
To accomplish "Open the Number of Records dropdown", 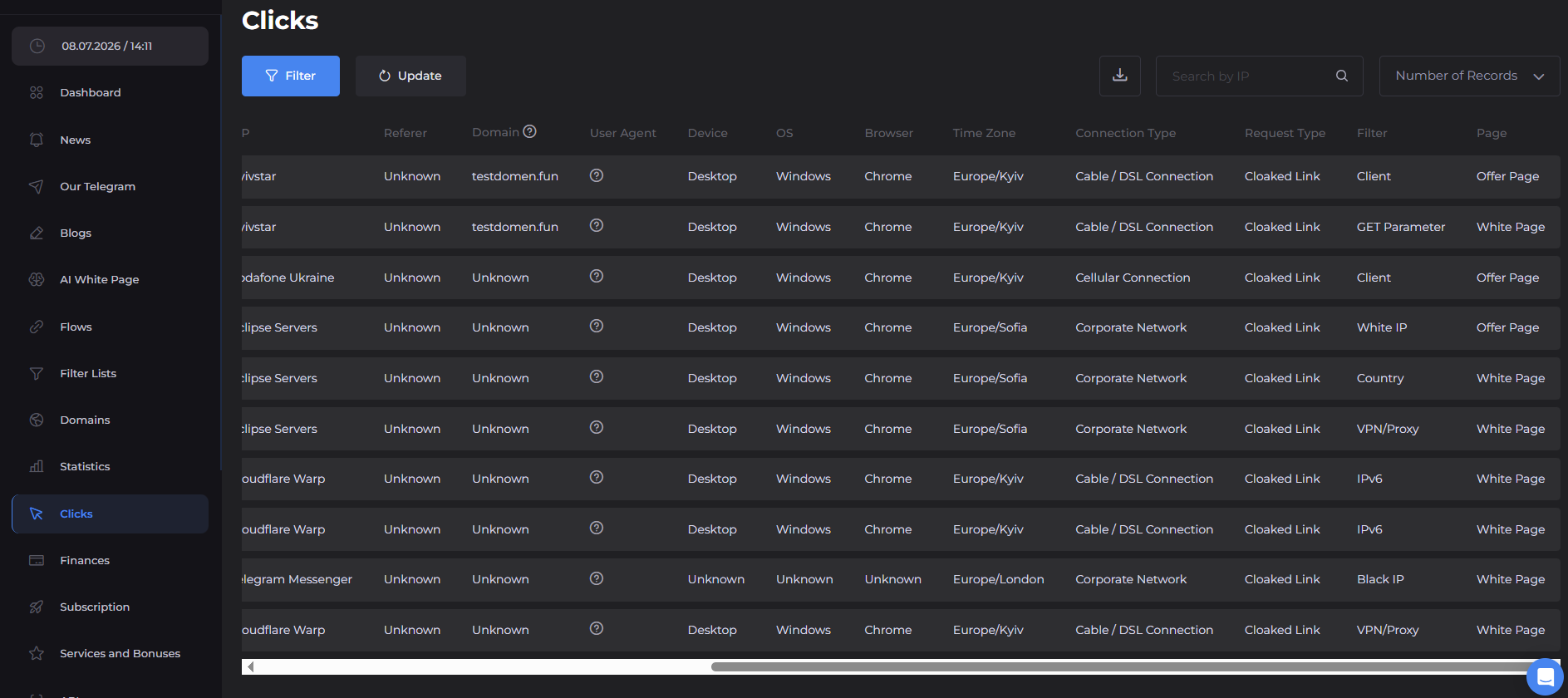I will (x=1469, y=76).
